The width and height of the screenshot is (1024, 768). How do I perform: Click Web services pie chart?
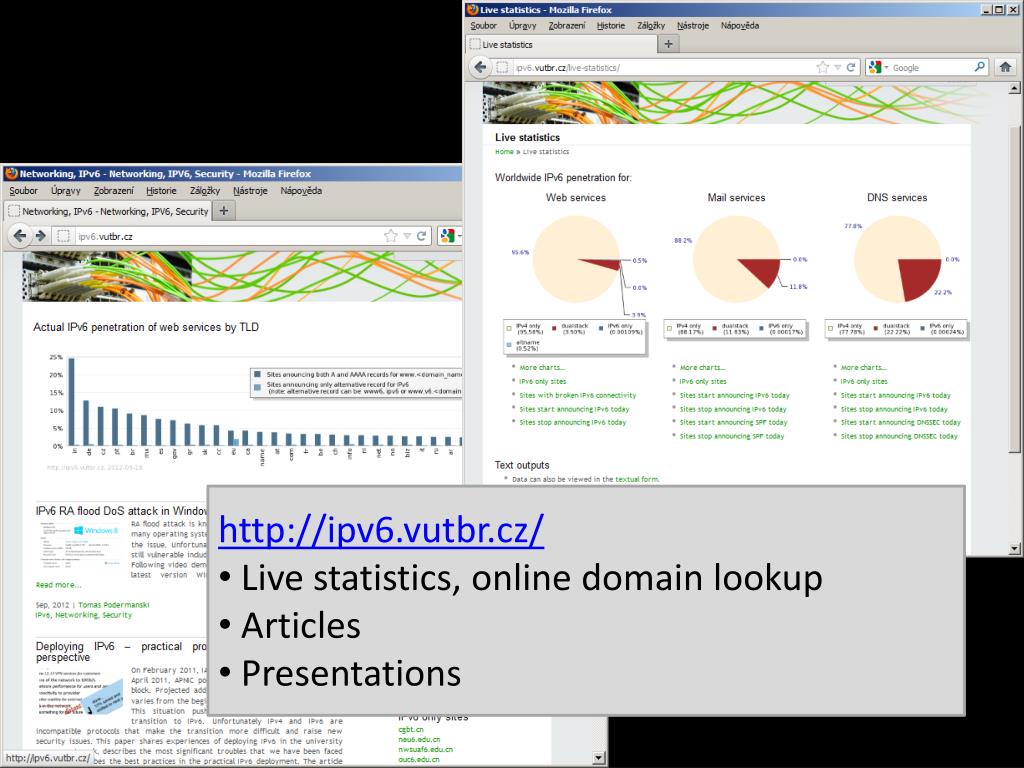pyautogui.click(x=576, y=259)
